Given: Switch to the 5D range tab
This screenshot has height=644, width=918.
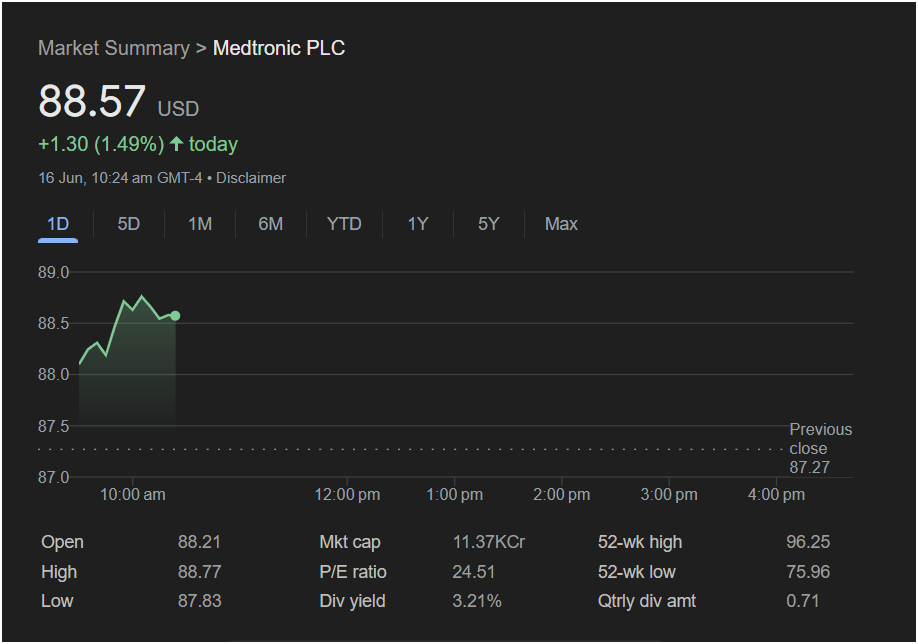Looking at the screenshot, I should point(128,224).
